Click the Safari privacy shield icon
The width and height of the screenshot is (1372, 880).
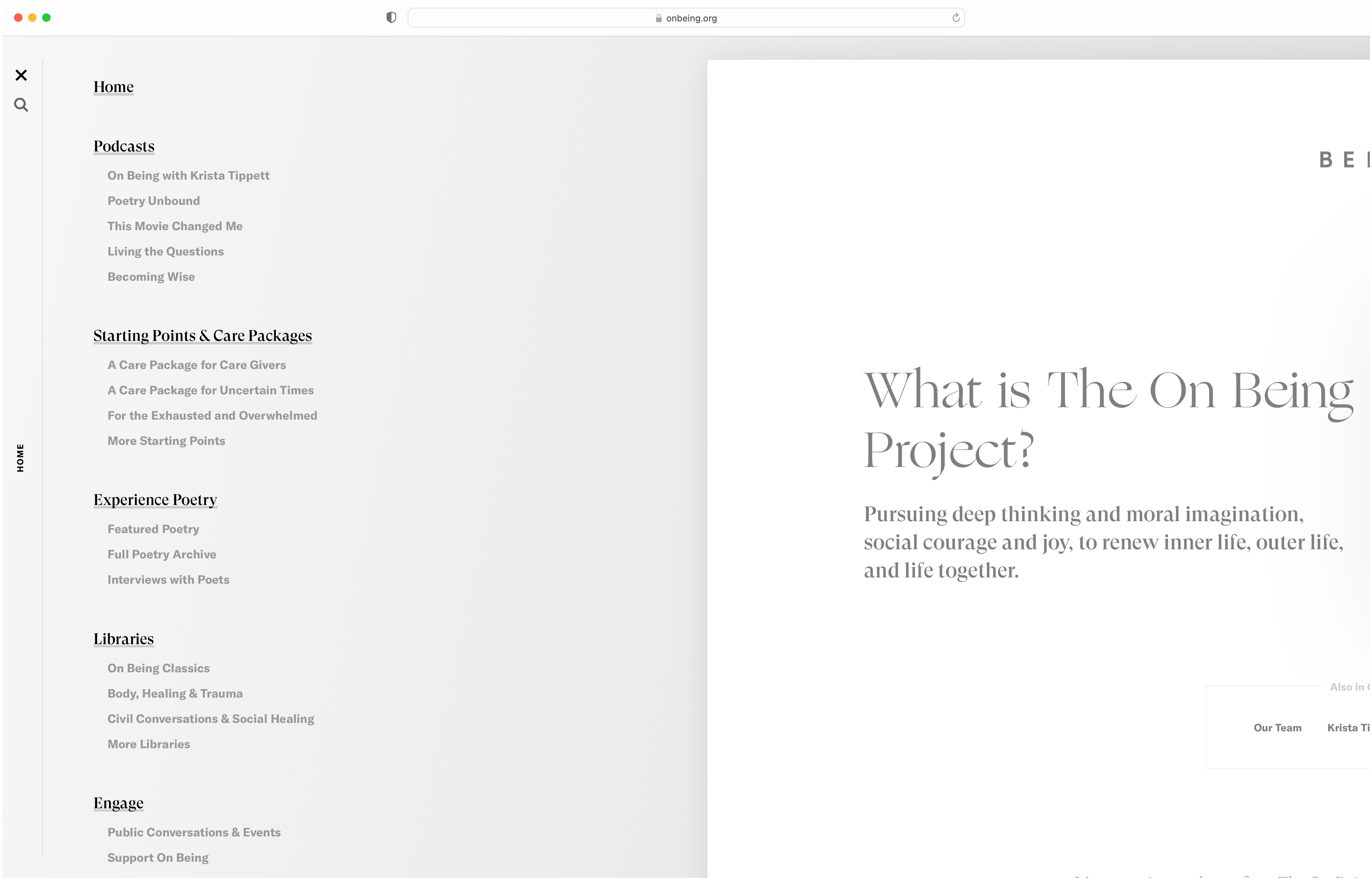391,18
